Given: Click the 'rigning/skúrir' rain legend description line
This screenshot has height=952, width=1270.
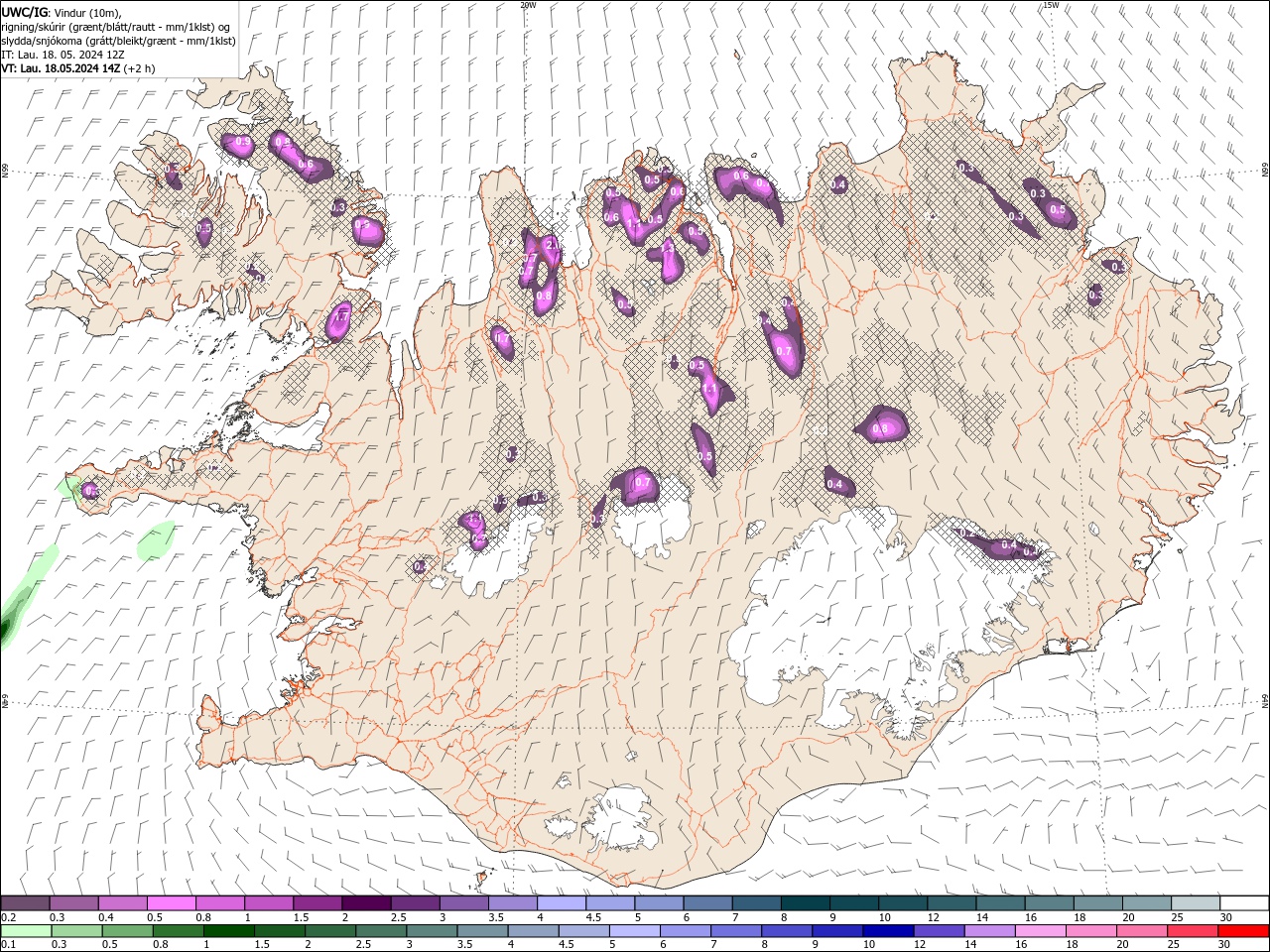Looking at the screenshot, I should tap(116, 27).
